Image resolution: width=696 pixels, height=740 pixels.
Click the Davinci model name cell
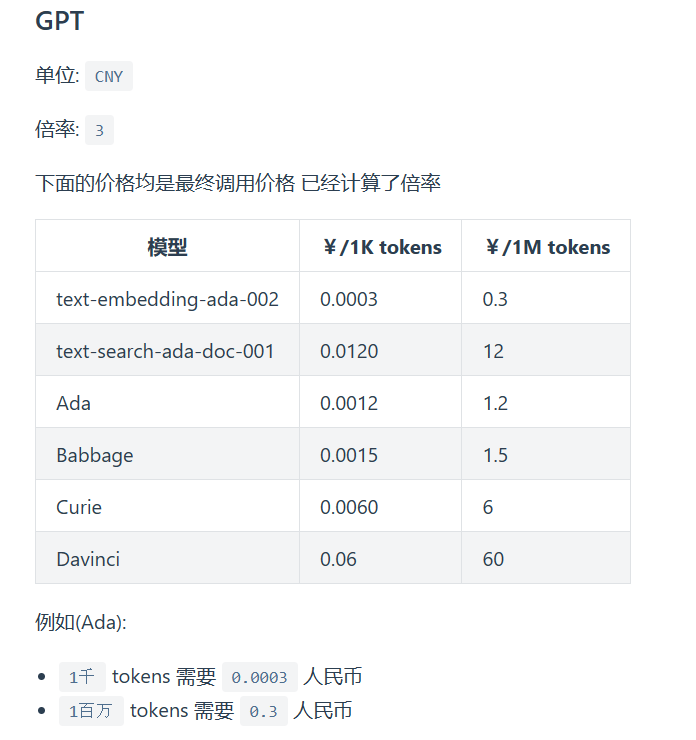click(x=88, y=559)
